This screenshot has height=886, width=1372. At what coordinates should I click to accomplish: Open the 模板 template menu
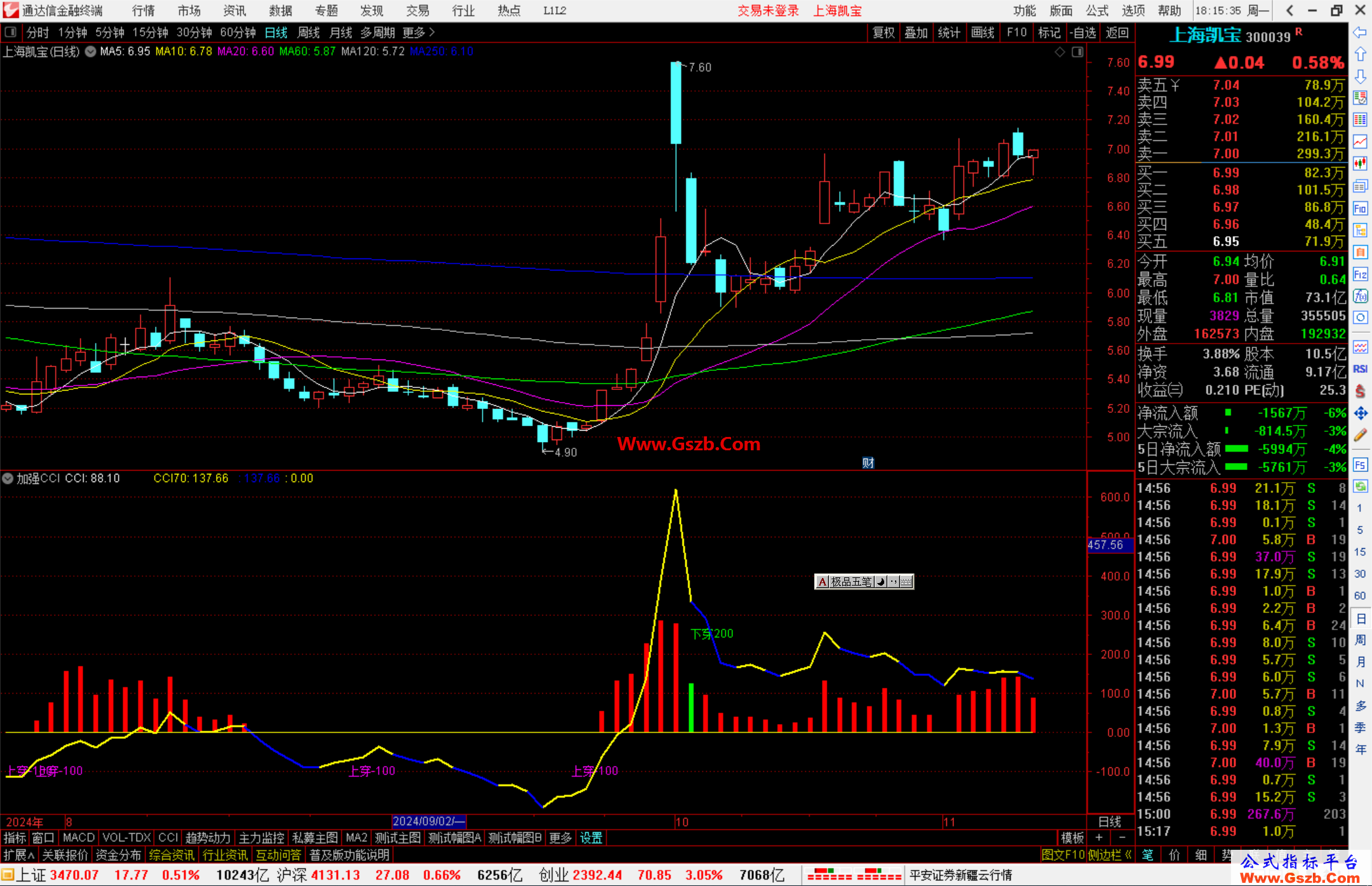coord(1073,838)
